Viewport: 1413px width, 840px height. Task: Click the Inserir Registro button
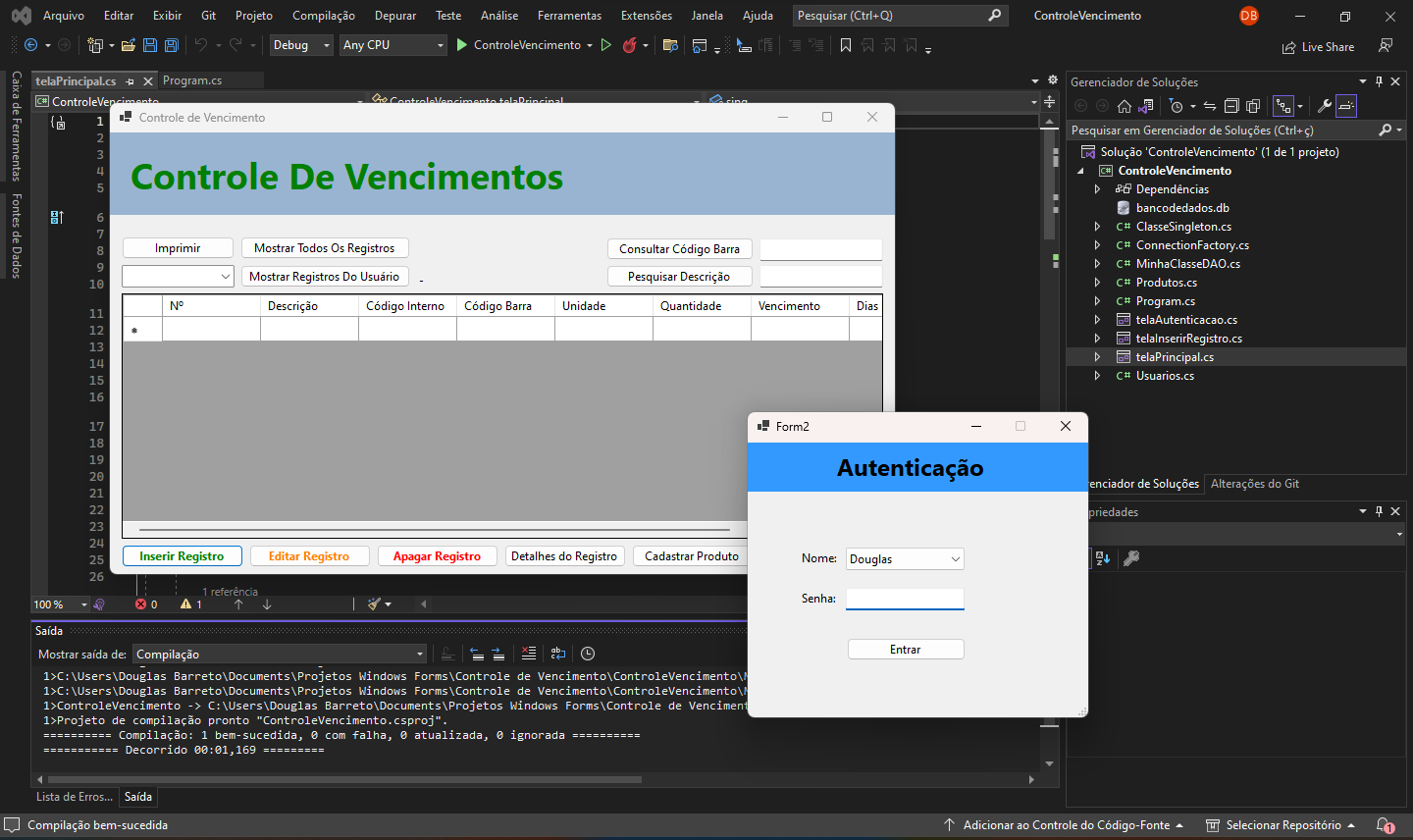point(182,556)
